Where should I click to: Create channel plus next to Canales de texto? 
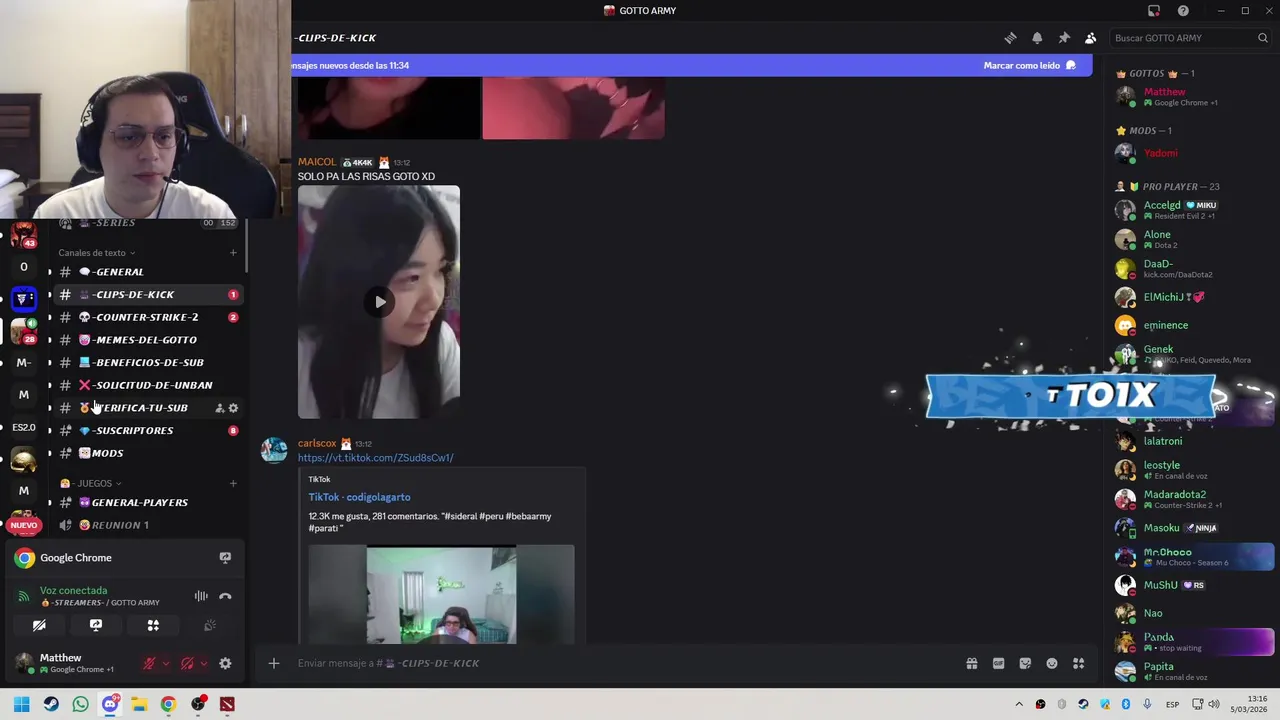click(x=233, y=253)
